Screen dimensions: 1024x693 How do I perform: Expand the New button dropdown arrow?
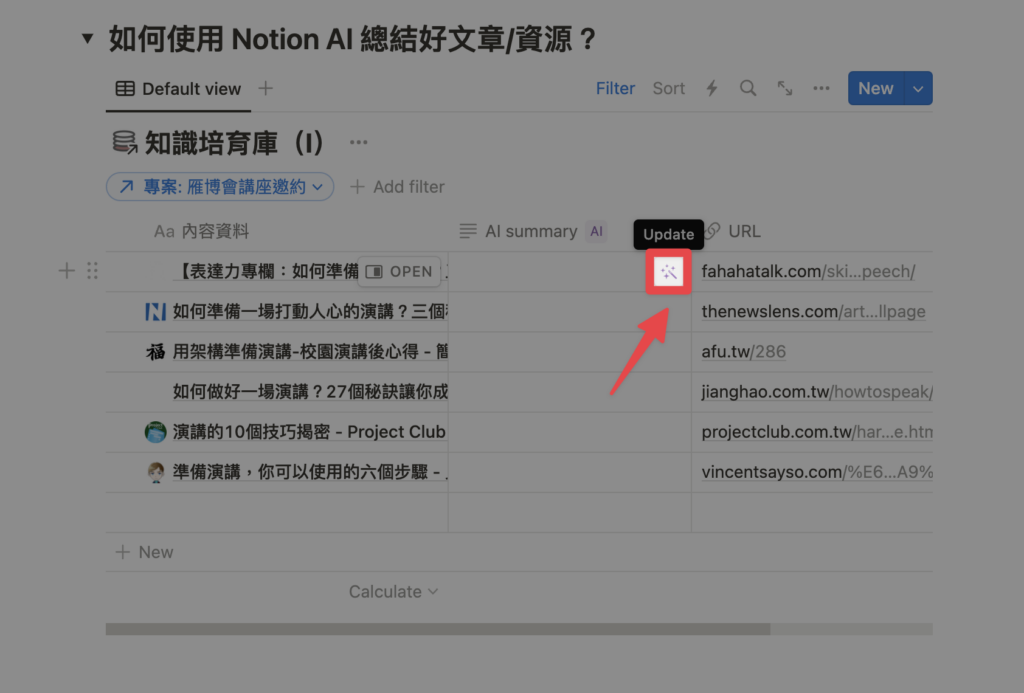[x=918, y=88]
